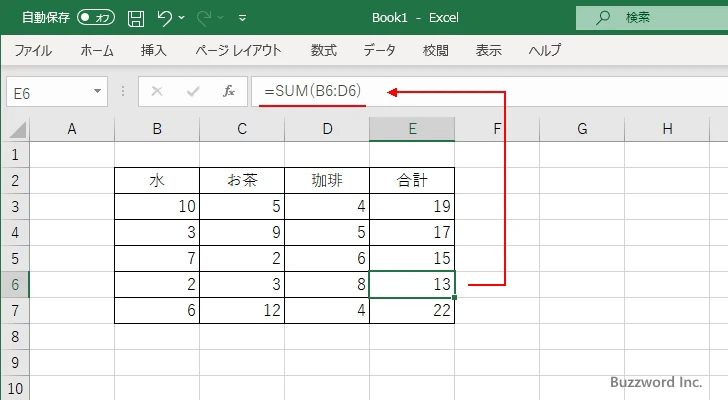Select cell C7 containing 12
The height and width of the screenshot is (400, 728).
[x=242, y=310]
